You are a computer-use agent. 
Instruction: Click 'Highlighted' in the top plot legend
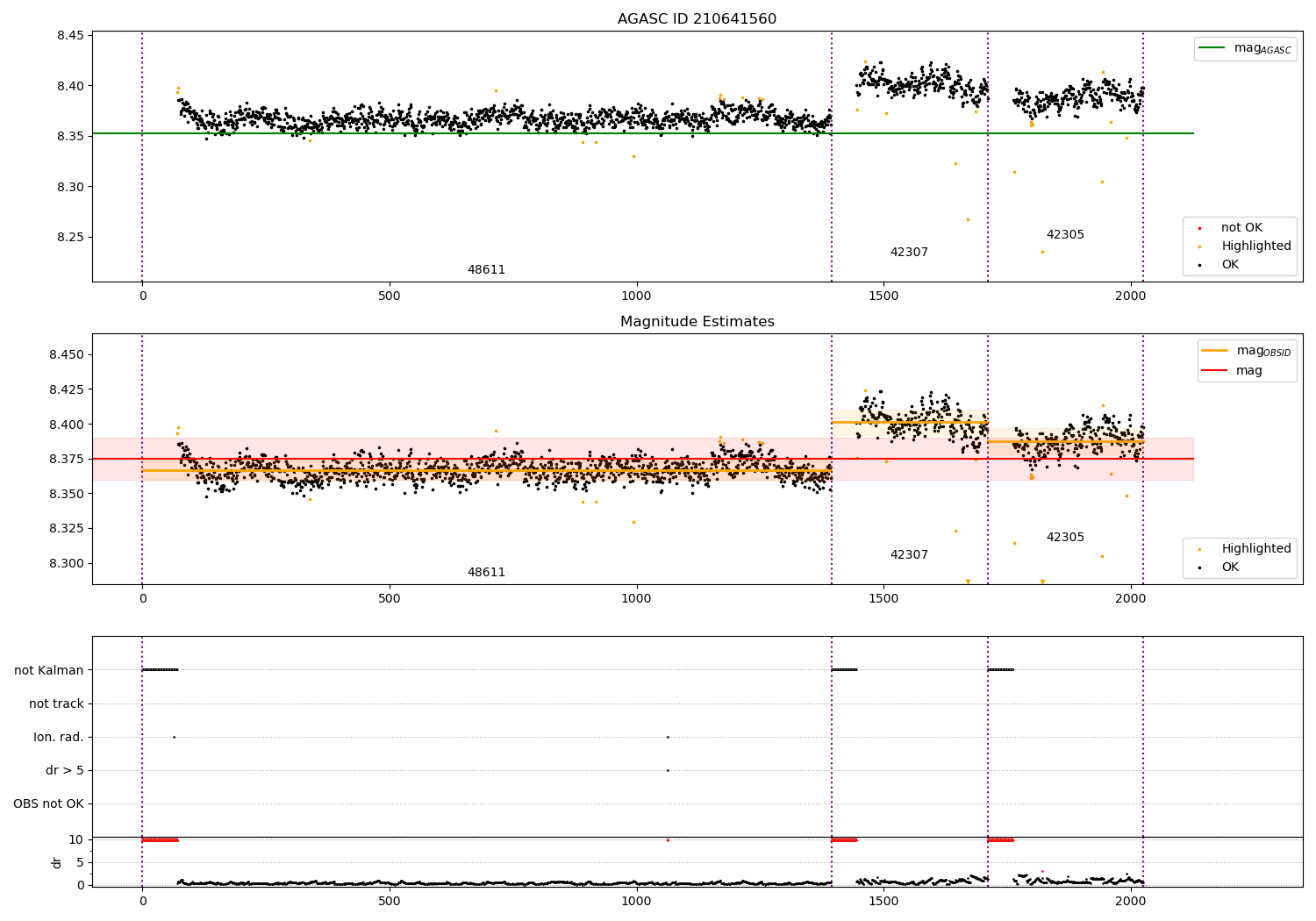click(1255, 246)
